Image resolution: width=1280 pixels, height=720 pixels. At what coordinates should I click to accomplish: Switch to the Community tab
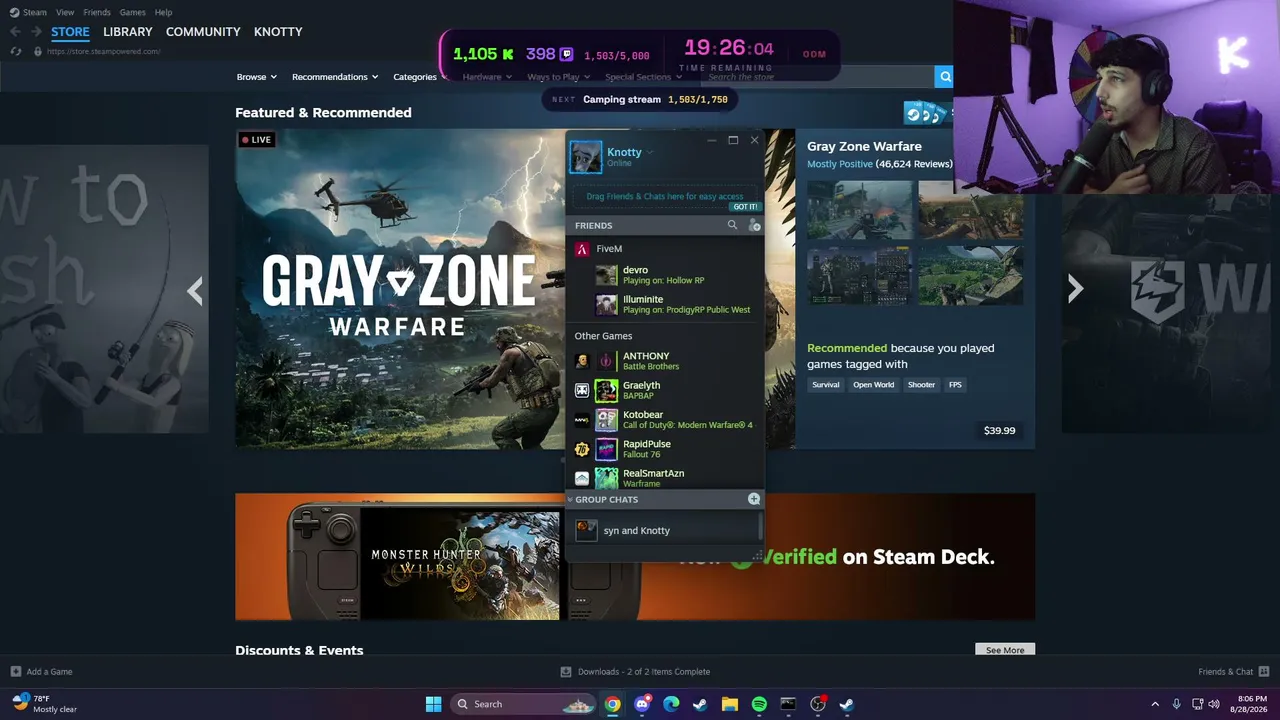click(203, 32)
